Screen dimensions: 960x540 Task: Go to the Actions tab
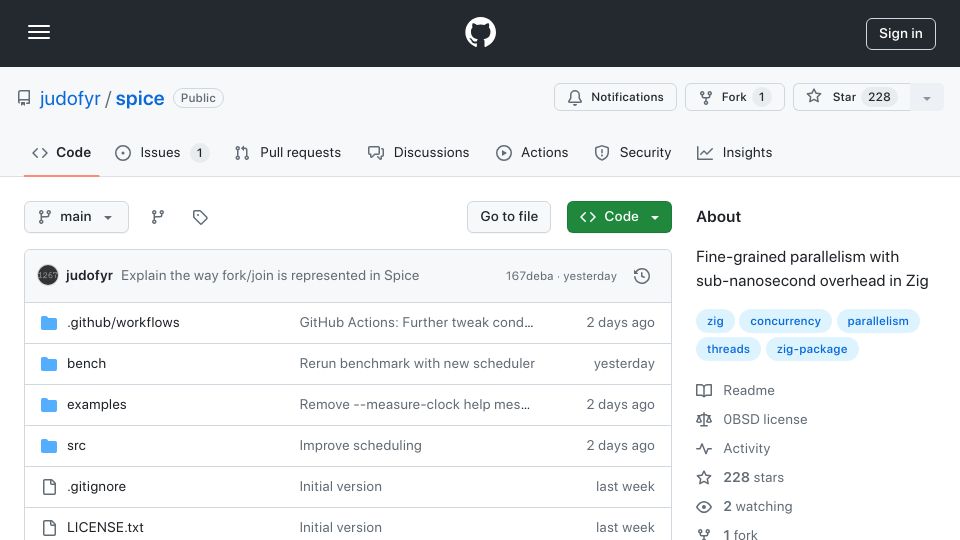(532, 152)
